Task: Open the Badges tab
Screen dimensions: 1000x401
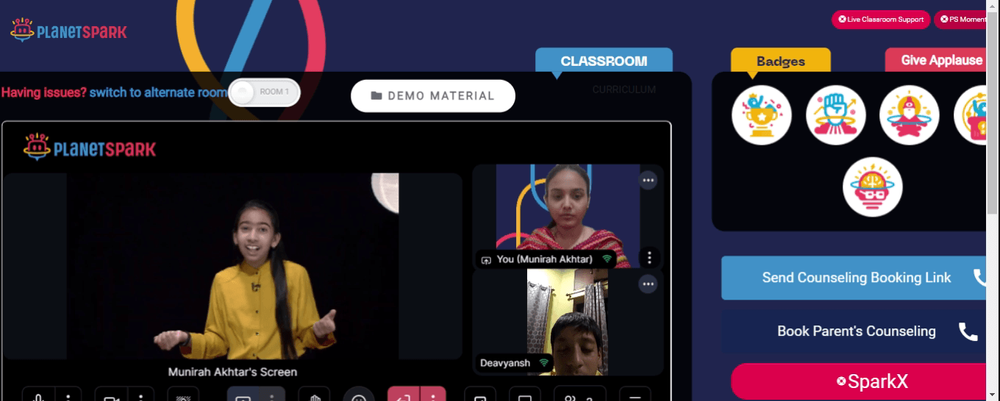Action: tap(781, 61)
